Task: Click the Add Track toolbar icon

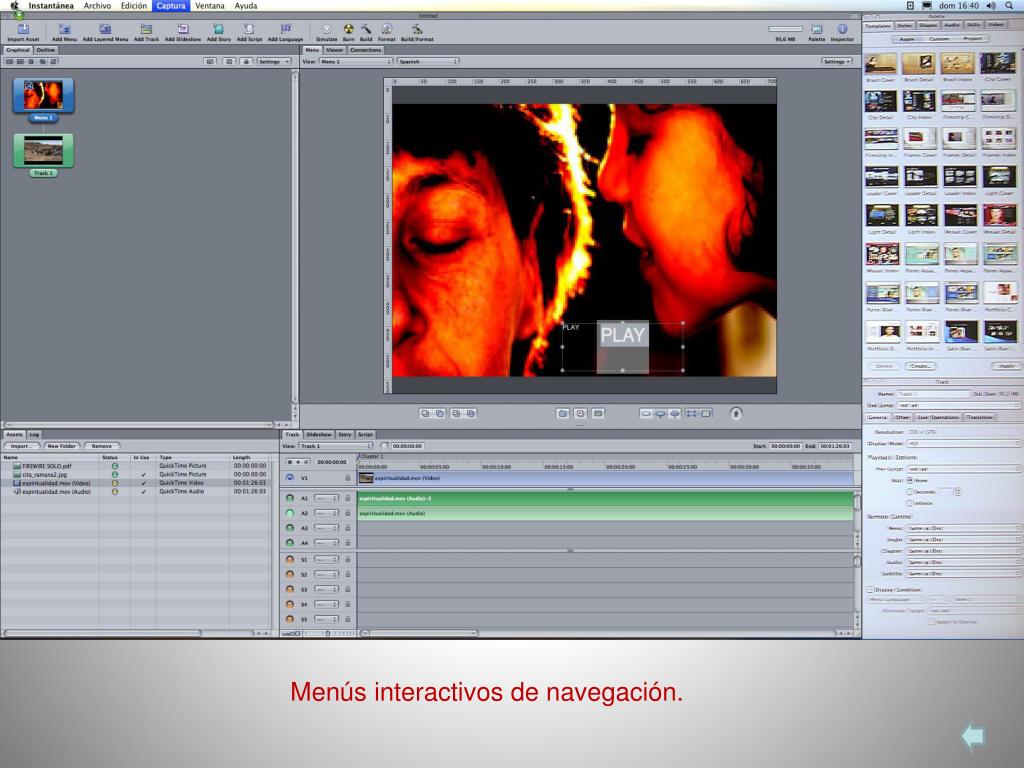Action: click(146, 29)
